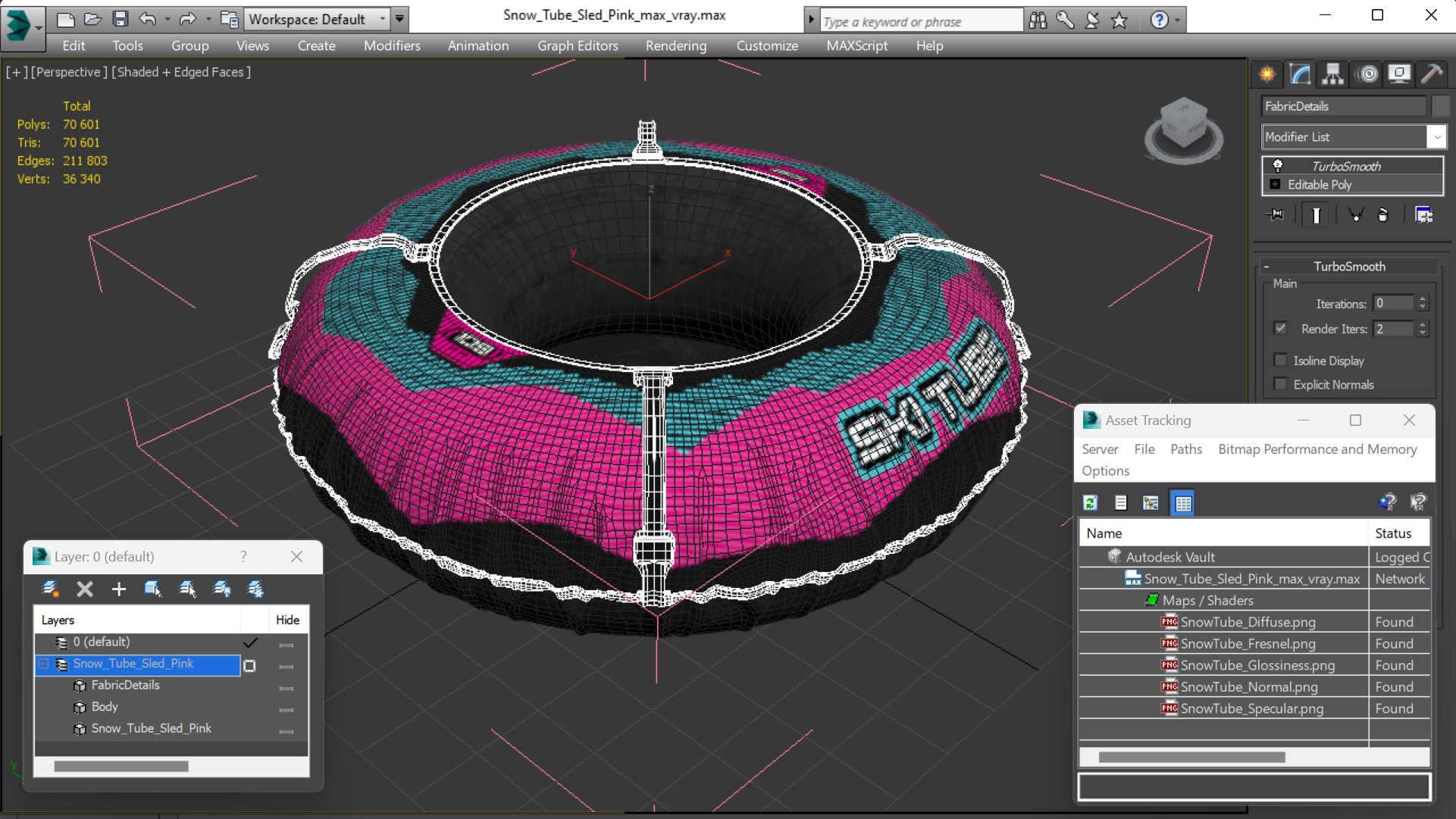Open Bitmap Performance and Memory menu
This screenshot has height=819, width=1456.
(x=1317, y=449)
